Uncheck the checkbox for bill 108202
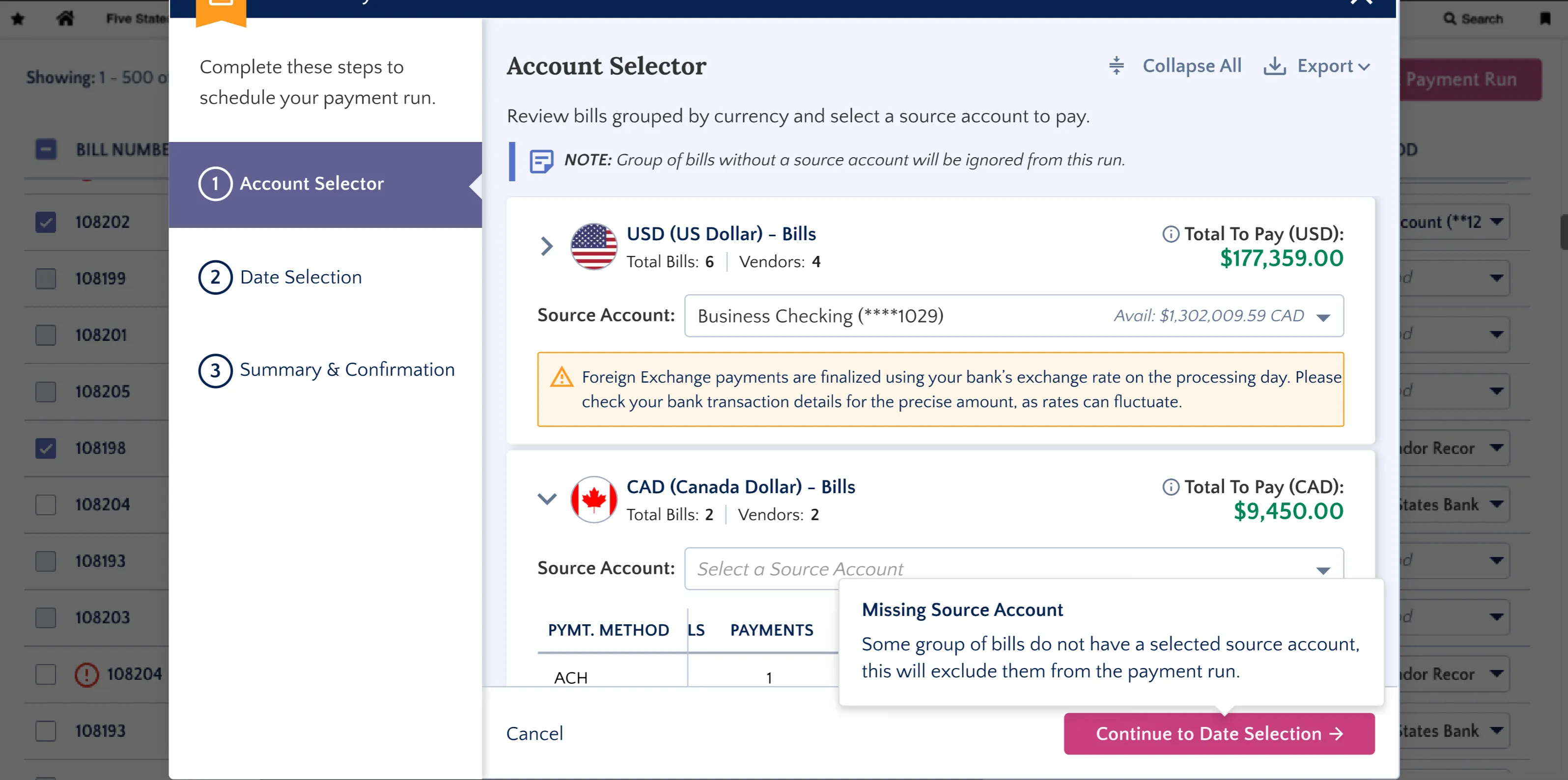Viewport: 1568px width, 780px height. pos(46,222)
